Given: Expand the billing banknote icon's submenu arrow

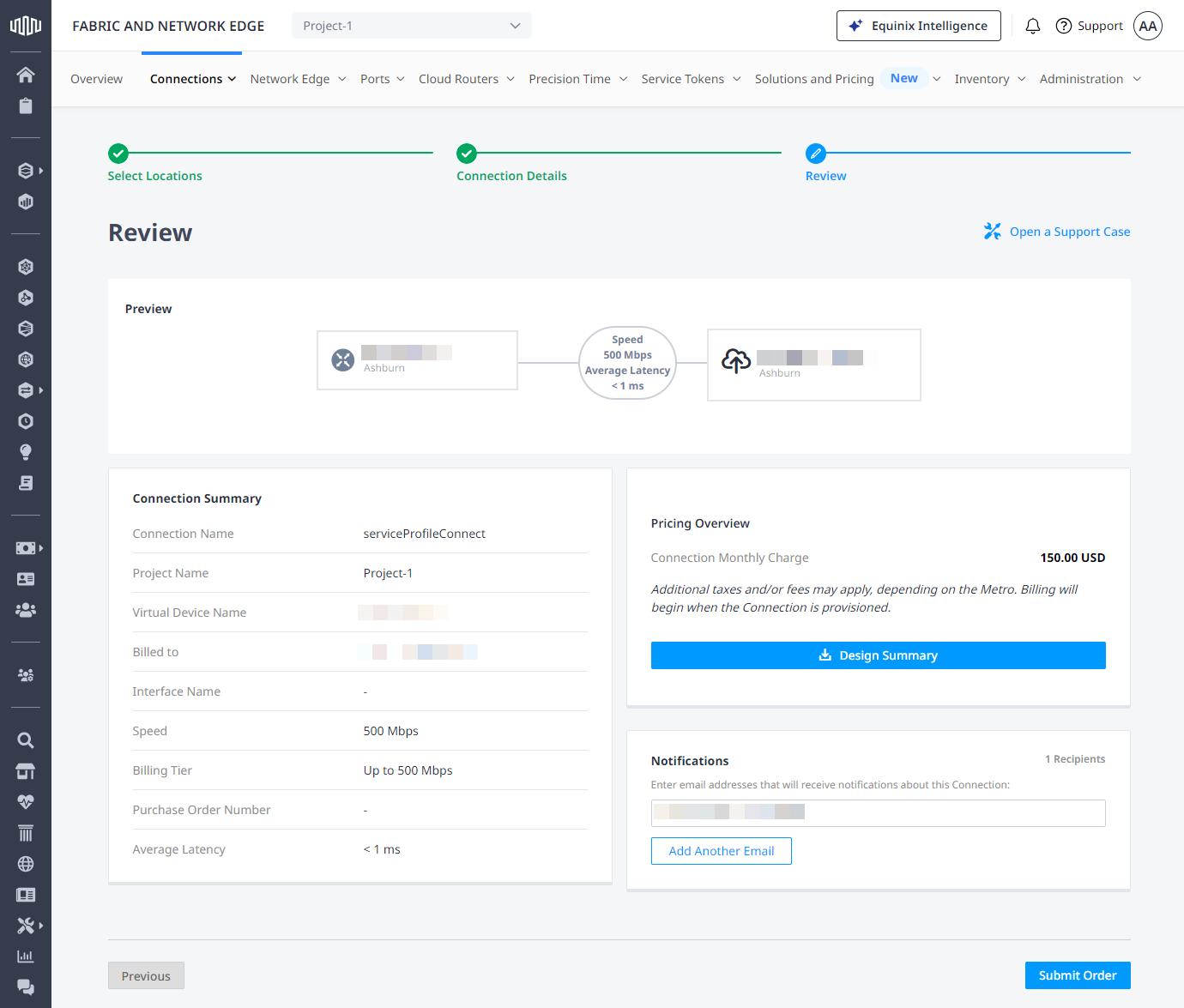Looking at the screenshot, I should [x=41, y=548].
